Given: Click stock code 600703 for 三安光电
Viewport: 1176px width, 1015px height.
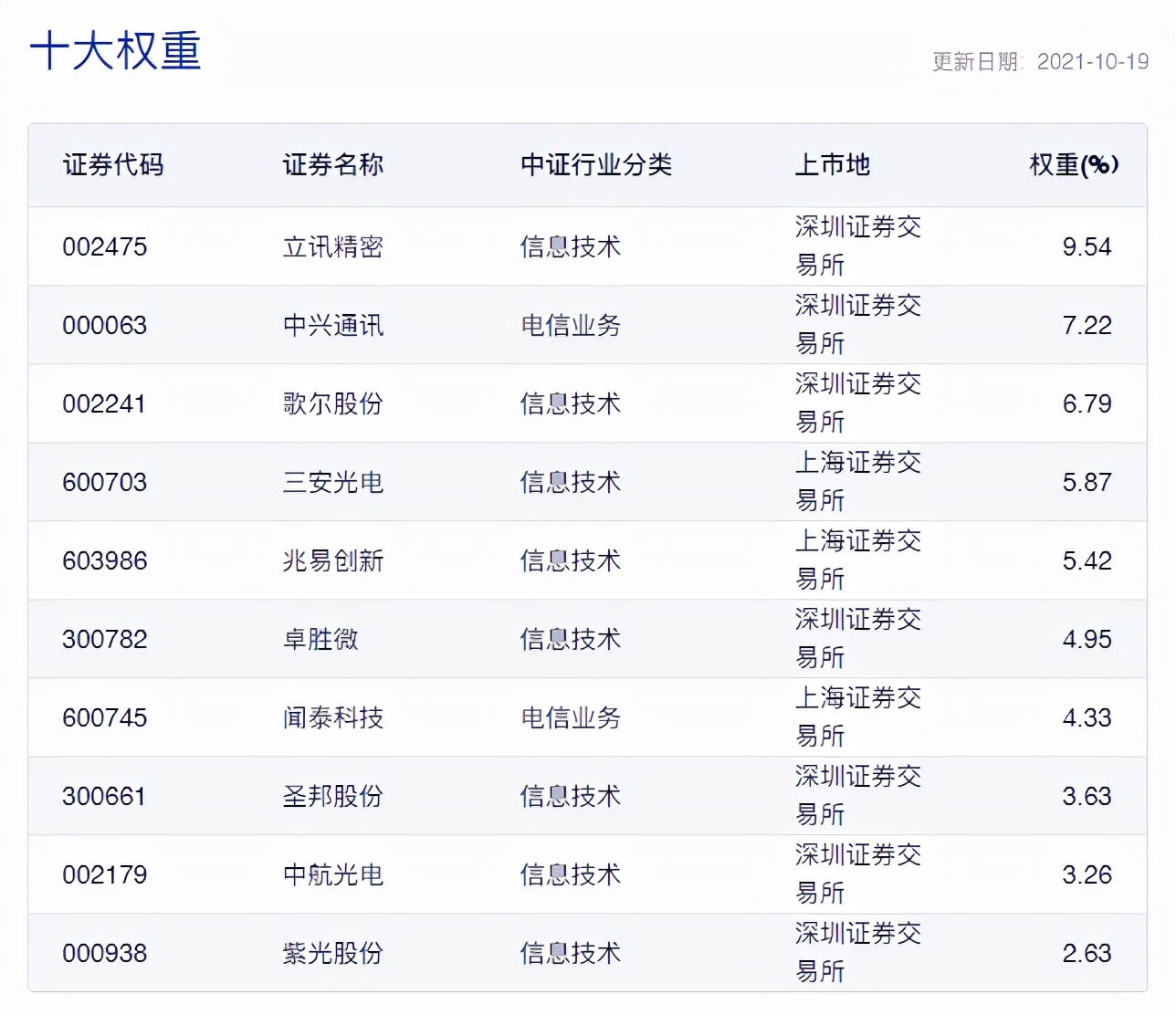Looking at the screenshot, I should (104, 482).
